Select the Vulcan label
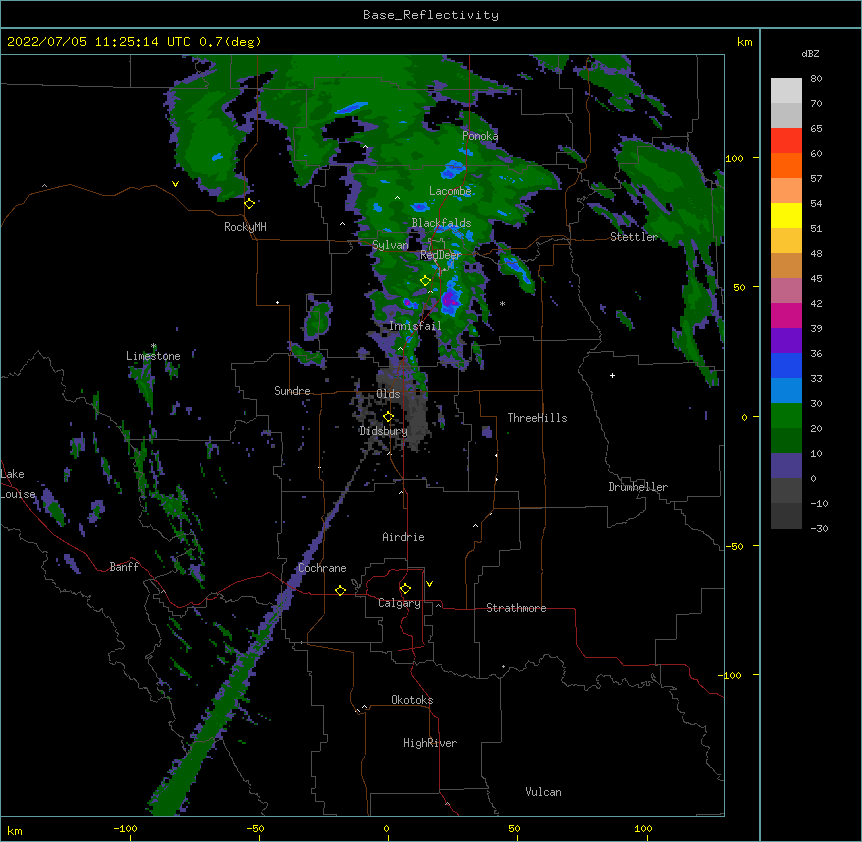862x842 pixels. [x=543, y=792]
